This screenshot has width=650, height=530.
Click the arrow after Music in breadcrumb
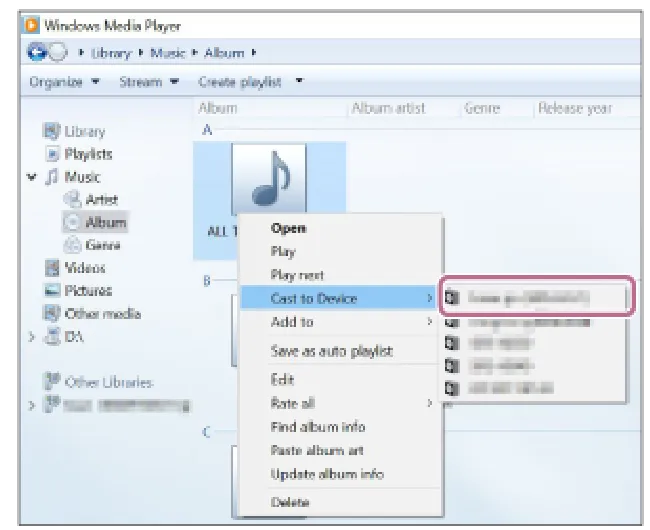pyautogui.click(x=195, y=53)
